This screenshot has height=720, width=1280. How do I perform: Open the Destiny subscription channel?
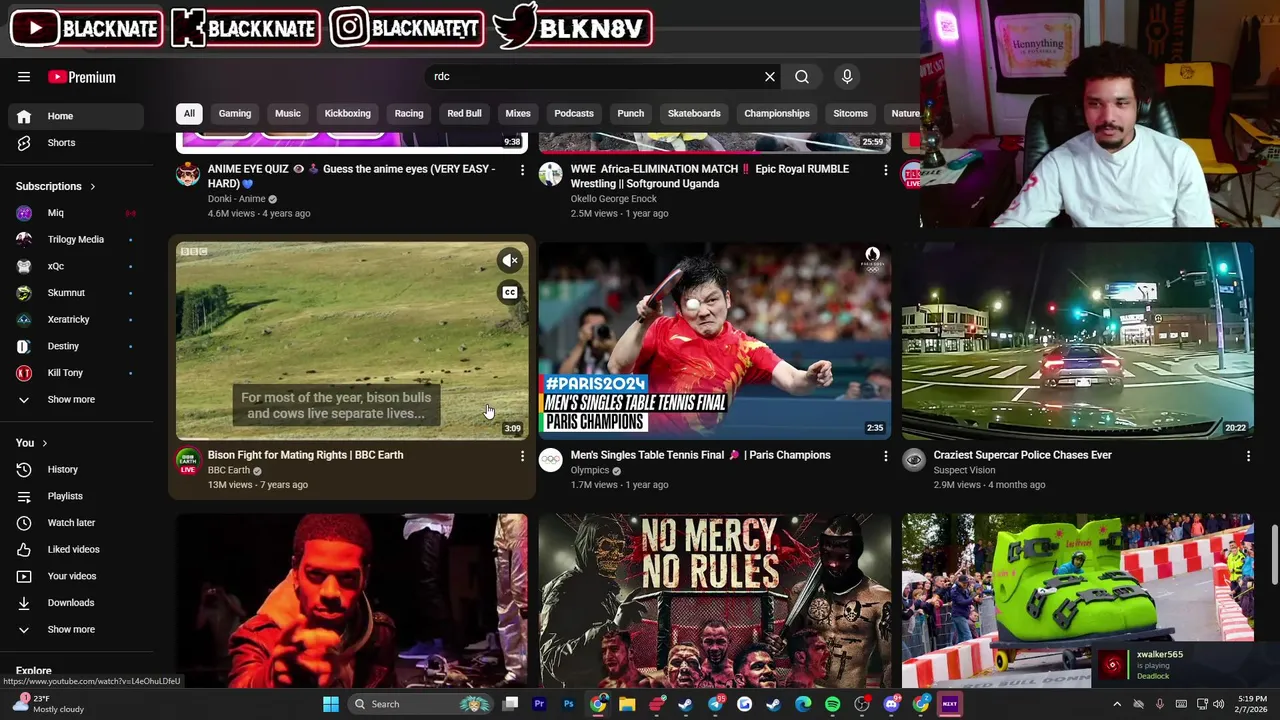76,346
